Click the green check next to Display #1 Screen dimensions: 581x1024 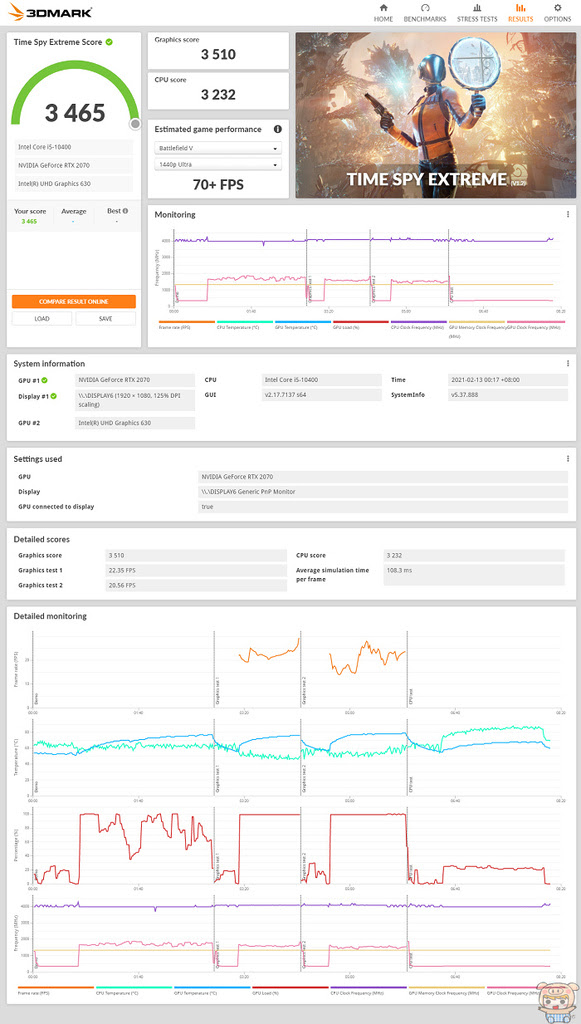[54, 396]
